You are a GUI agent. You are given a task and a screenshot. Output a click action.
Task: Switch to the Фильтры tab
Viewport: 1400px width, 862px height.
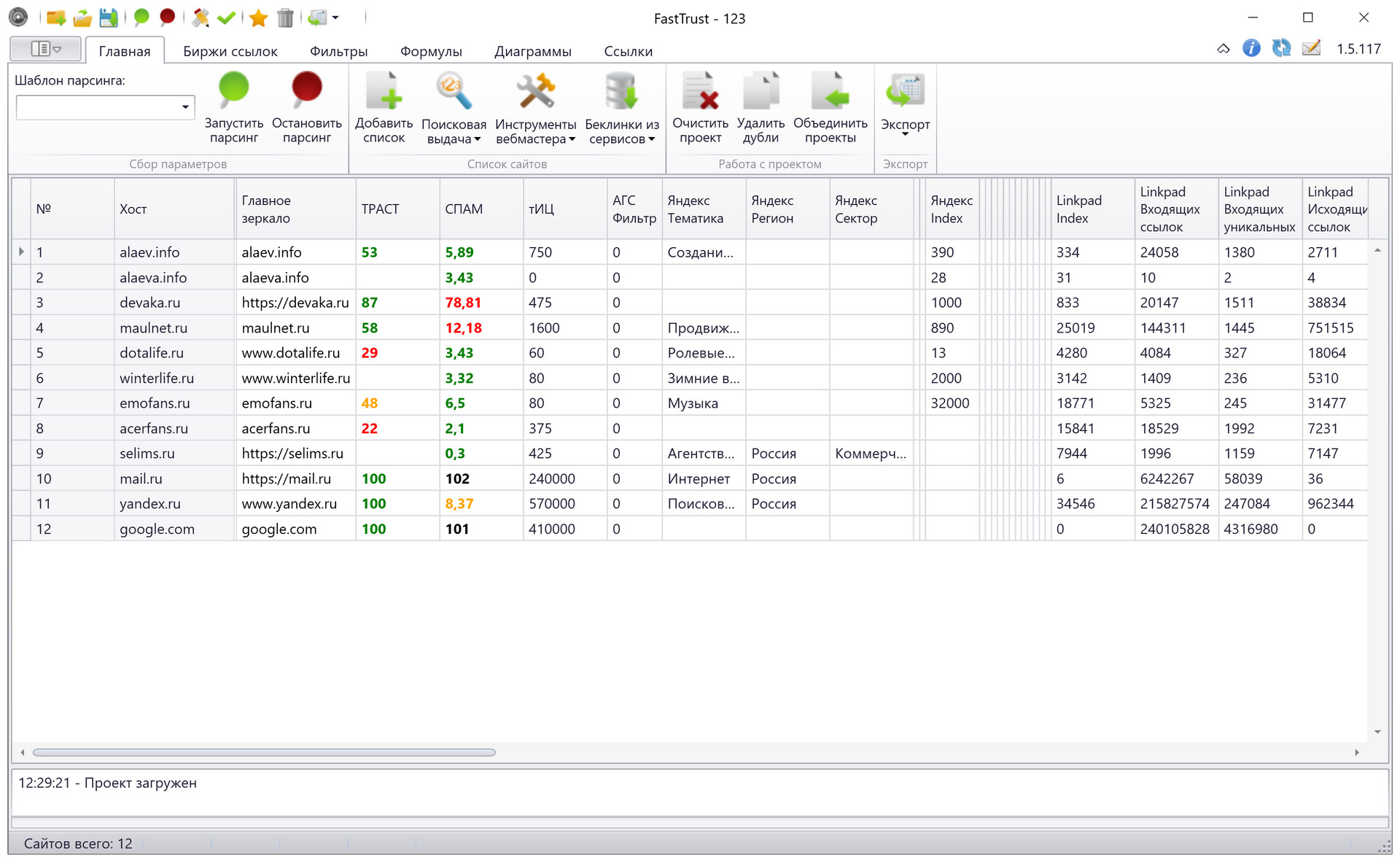coord(338,51)
